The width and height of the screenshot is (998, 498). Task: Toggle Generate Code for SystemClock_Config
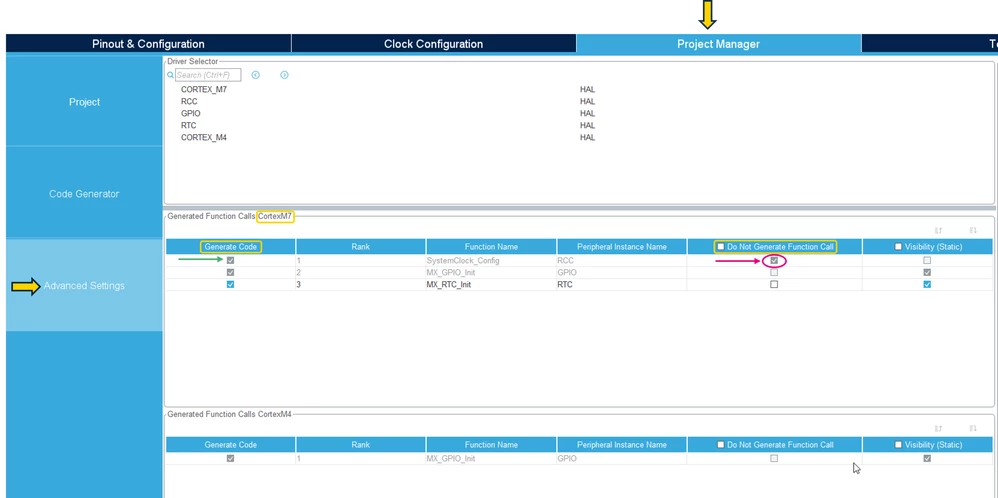coord(230,260)
